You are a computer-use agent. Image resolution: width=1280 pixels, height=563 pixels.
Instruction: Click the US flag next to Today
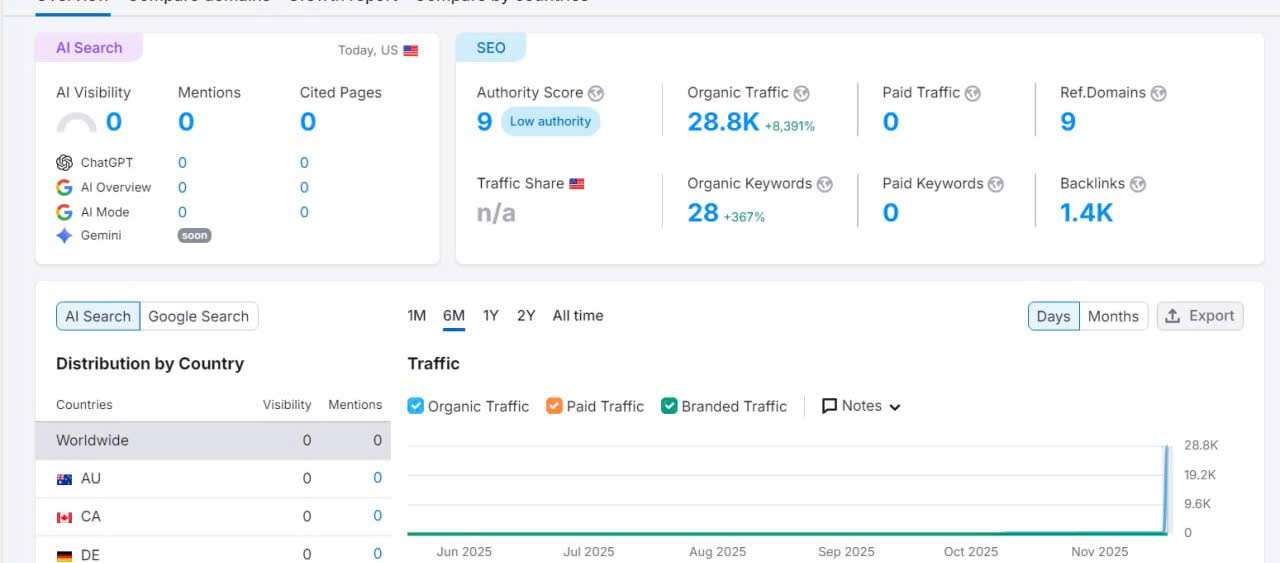[411, 51]
